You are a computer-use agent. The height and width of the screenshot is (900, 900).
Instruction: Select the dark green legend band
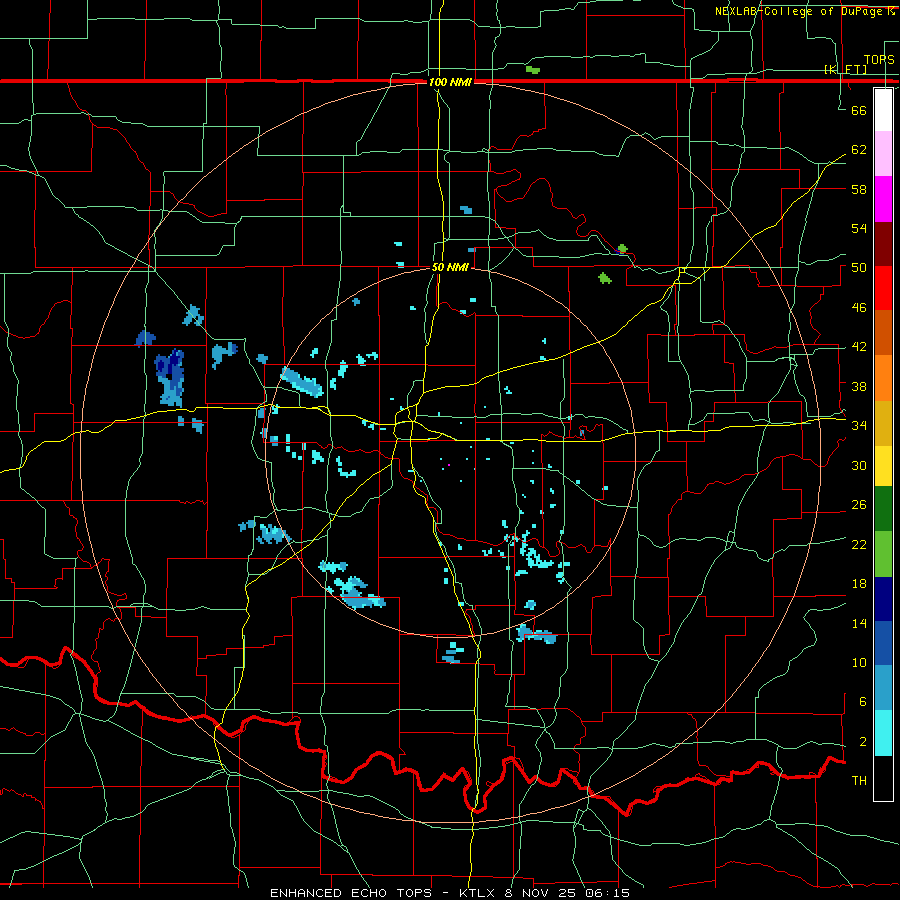click(x=883, y=509)
